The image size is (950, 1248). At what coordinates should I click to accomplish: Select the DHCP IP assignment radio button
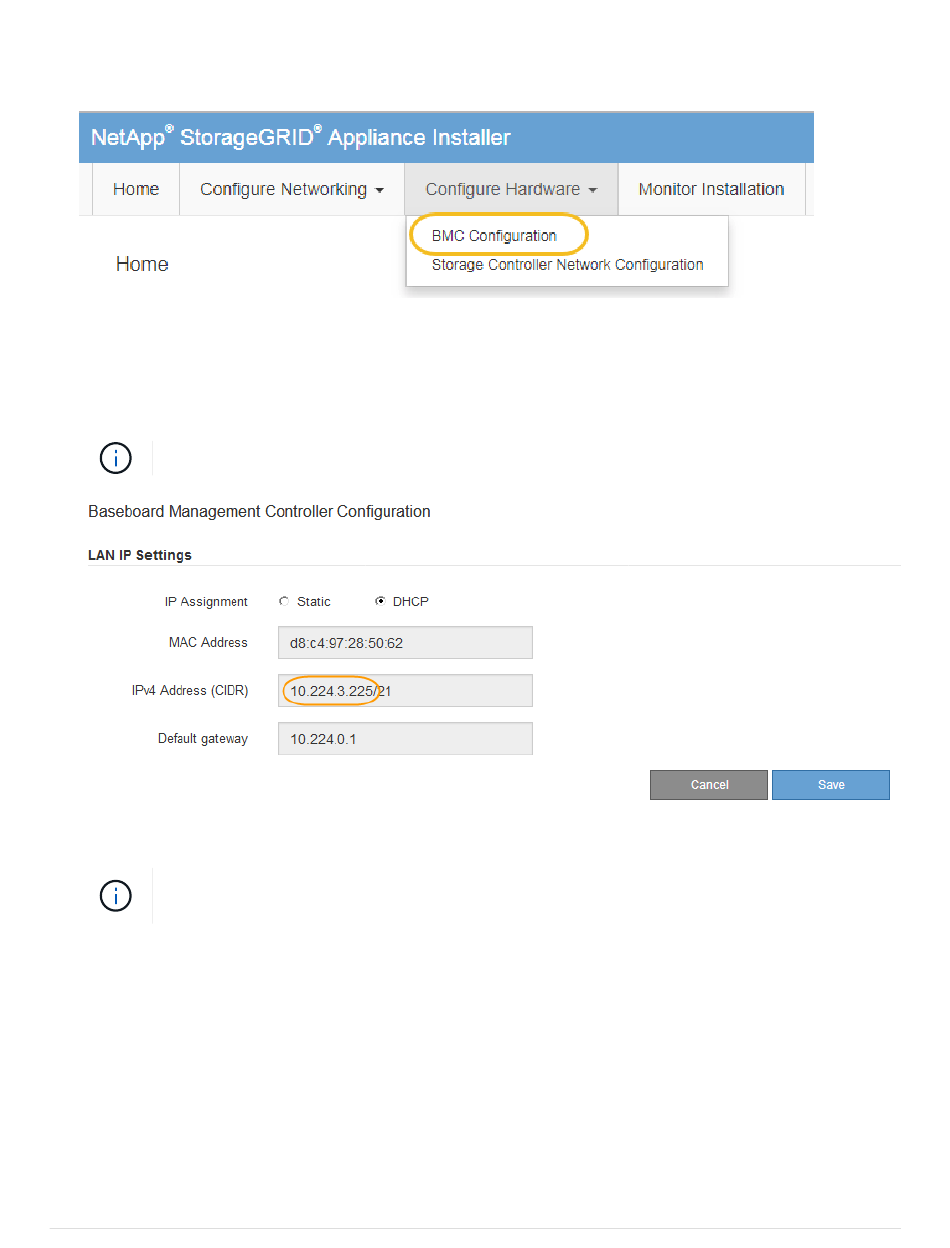tap(380, 602)
